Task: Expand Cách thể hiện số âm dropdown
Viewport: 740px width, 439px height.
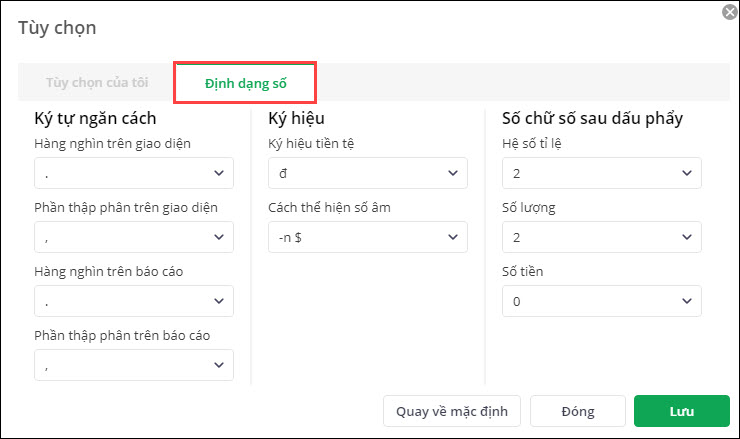Action: pos(367,237)
